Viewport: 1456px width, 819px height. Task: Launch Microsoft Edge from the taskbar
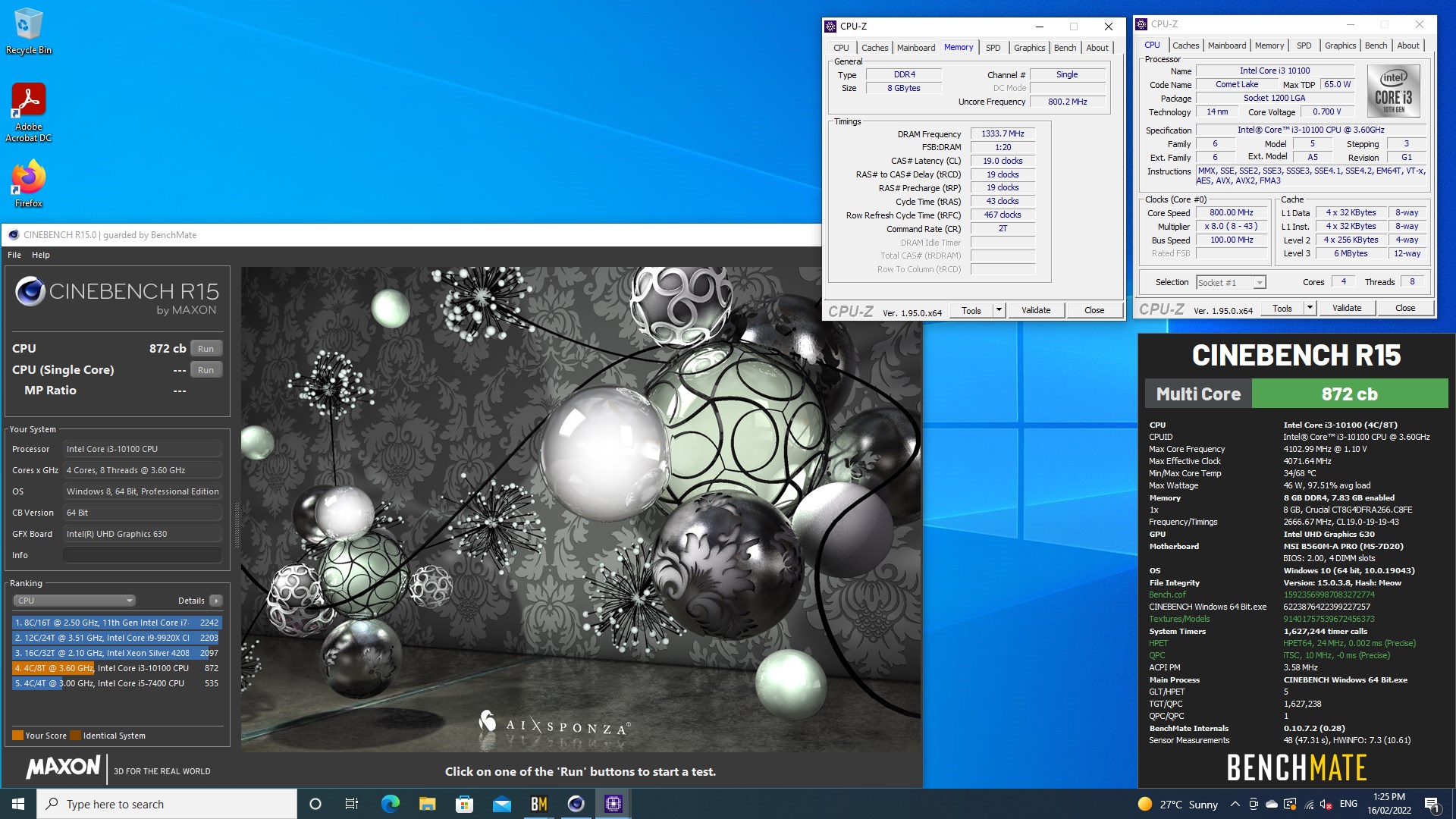click(390, 804)
